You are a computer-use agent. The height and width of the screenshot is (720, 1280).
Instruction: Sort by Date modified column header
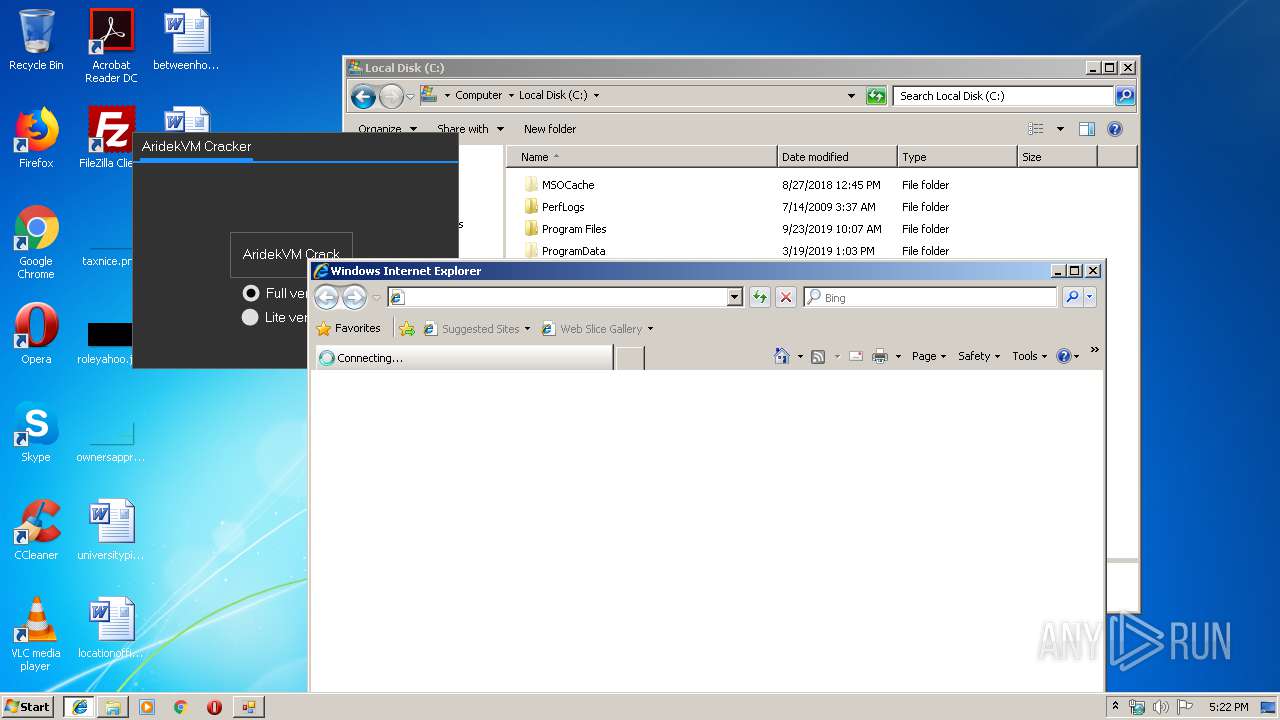pyautogui.click(x=837, y=157)
